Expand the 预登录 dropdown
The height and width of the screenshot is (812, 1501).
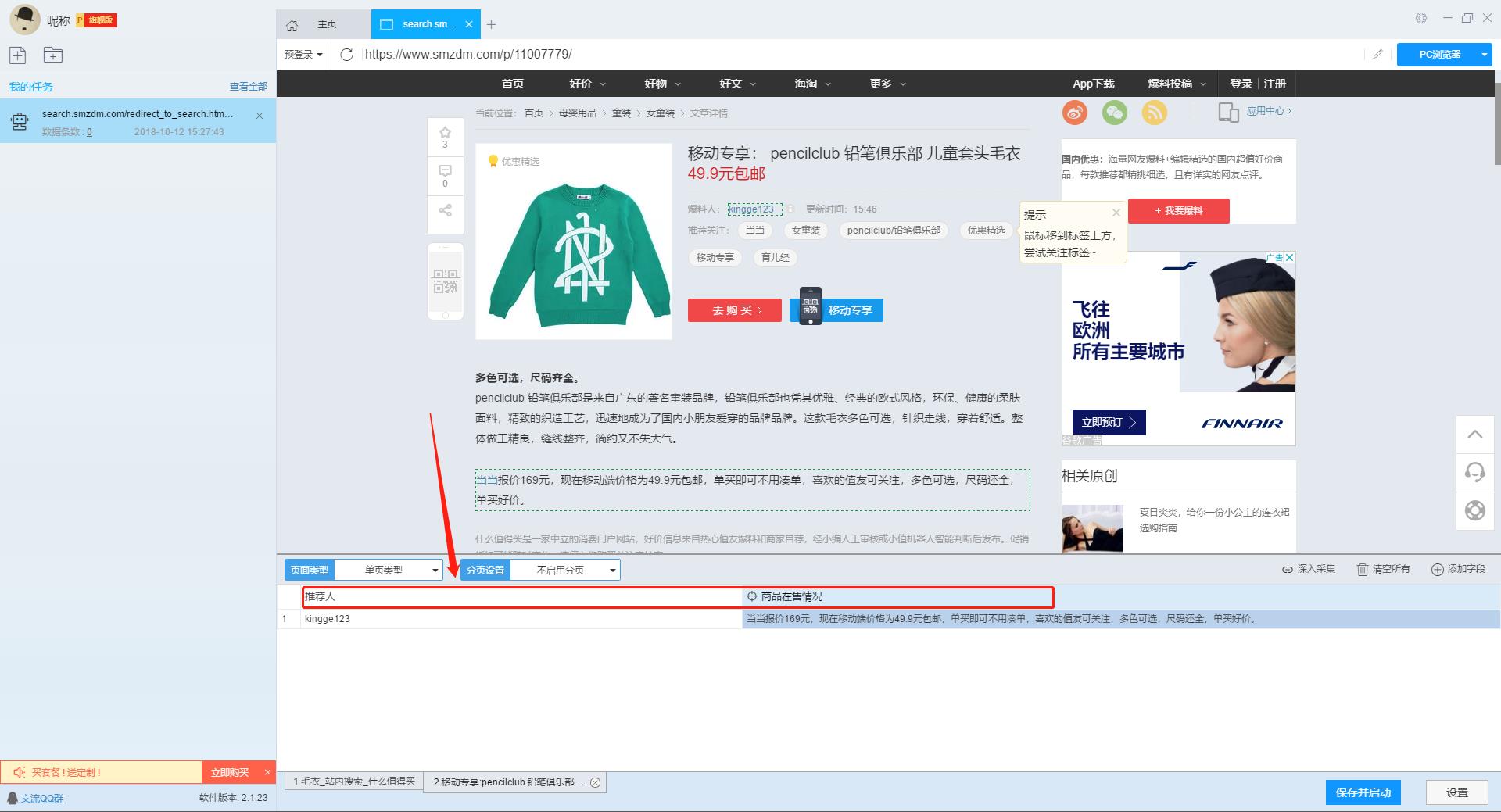[303, 54]
